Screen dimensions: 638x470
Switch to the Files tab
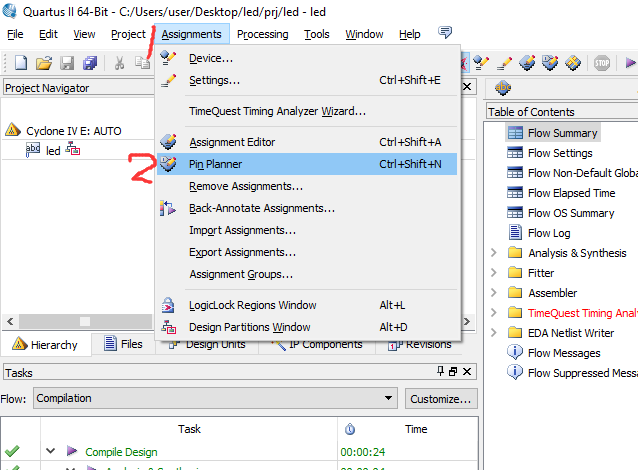[123, 344]
